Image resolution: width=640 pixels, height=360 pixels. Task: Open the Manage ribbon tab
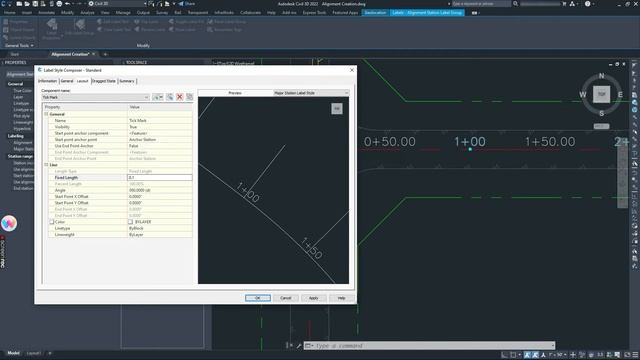point(123,13)
